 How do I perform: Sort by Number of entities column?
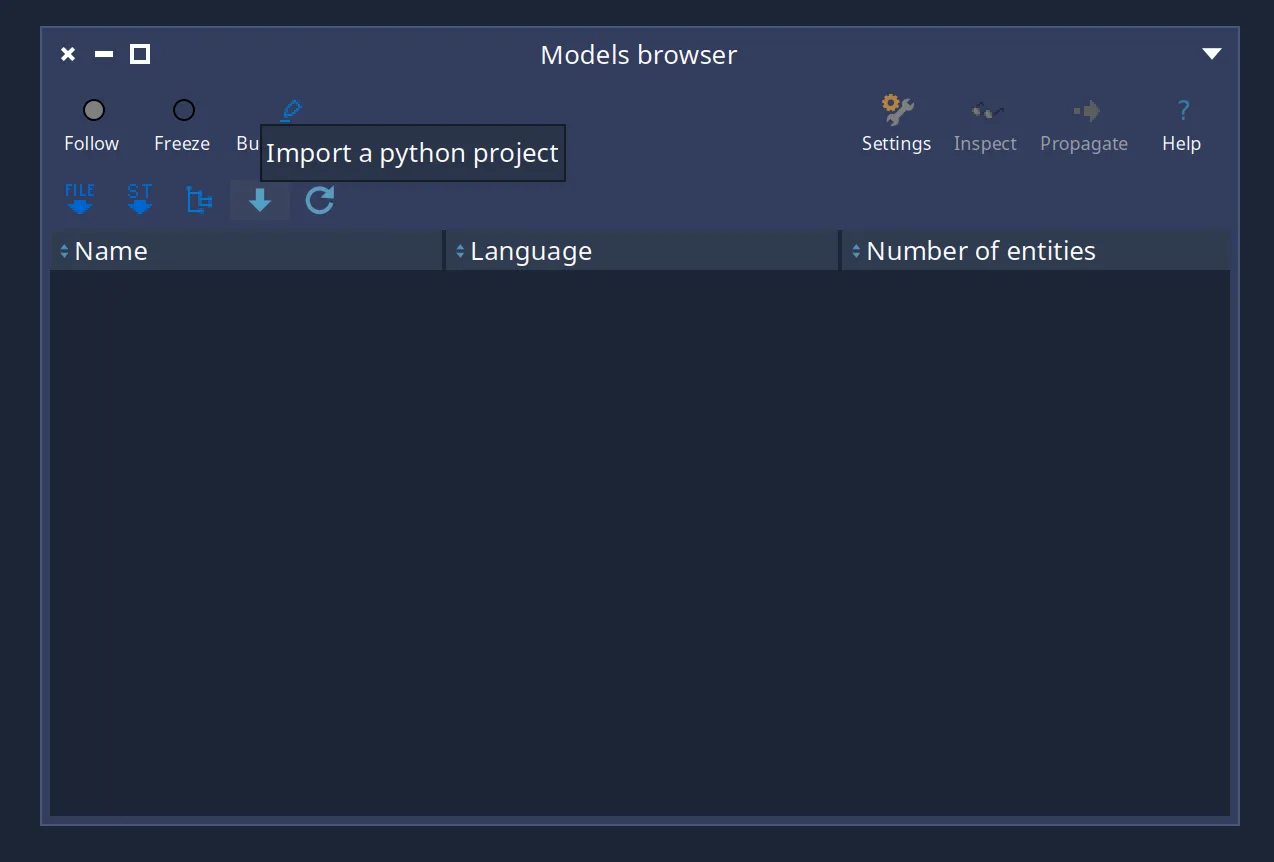point(1036,251)
